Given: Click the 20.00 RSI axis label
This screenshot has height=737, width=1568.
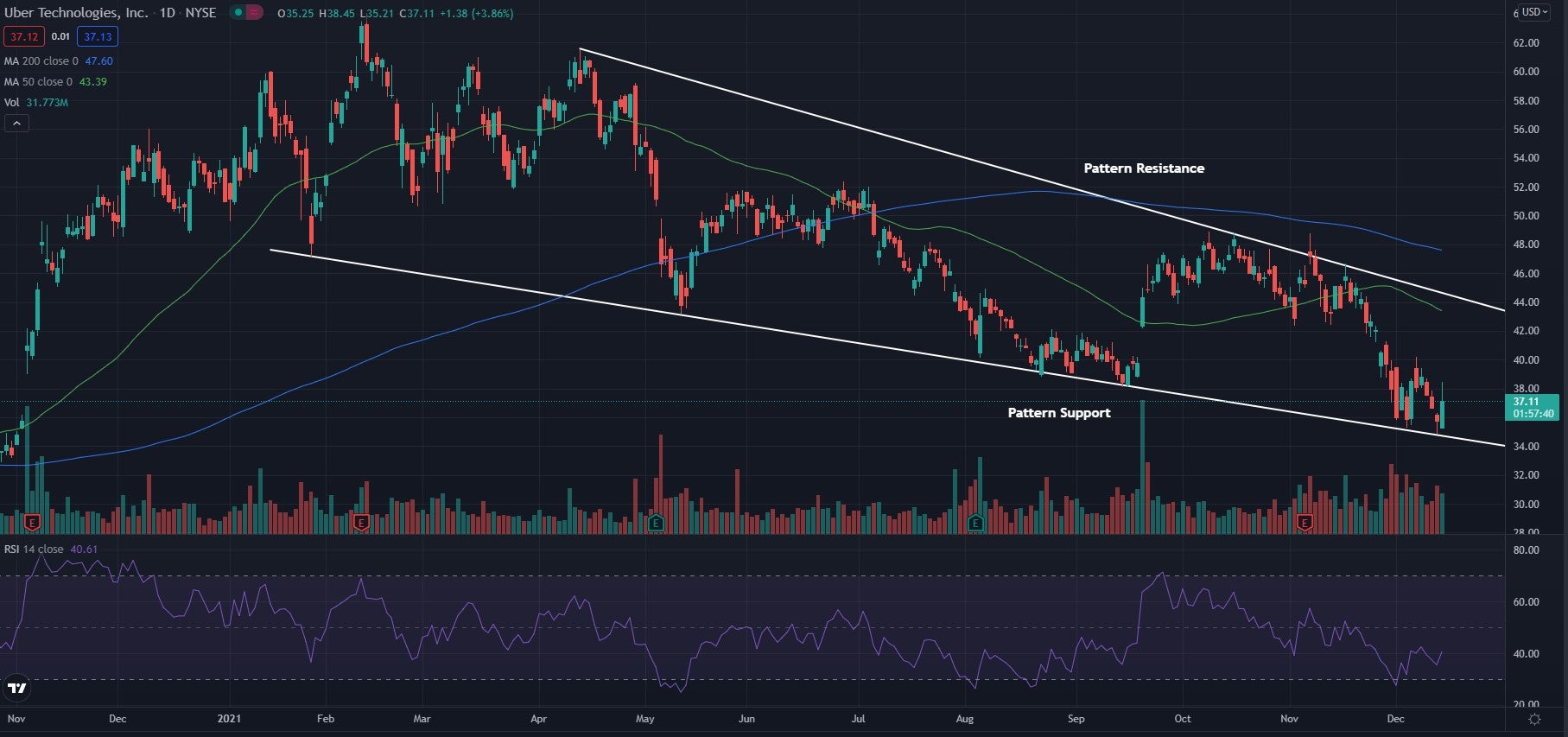Looking at the screenshot, I should 1527,705.
